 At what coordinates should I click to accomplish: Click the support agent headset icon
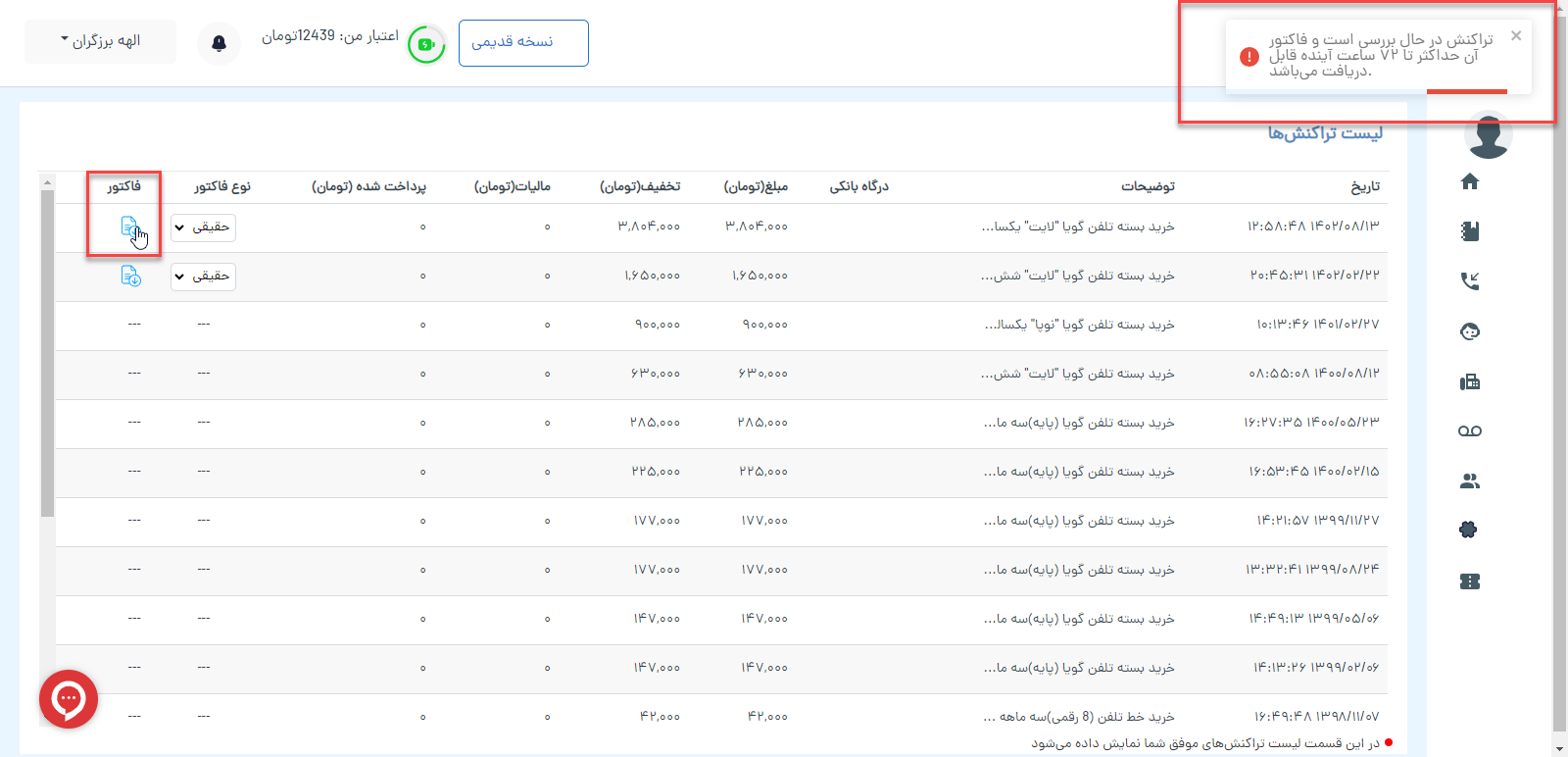[x=1469, y=331]
